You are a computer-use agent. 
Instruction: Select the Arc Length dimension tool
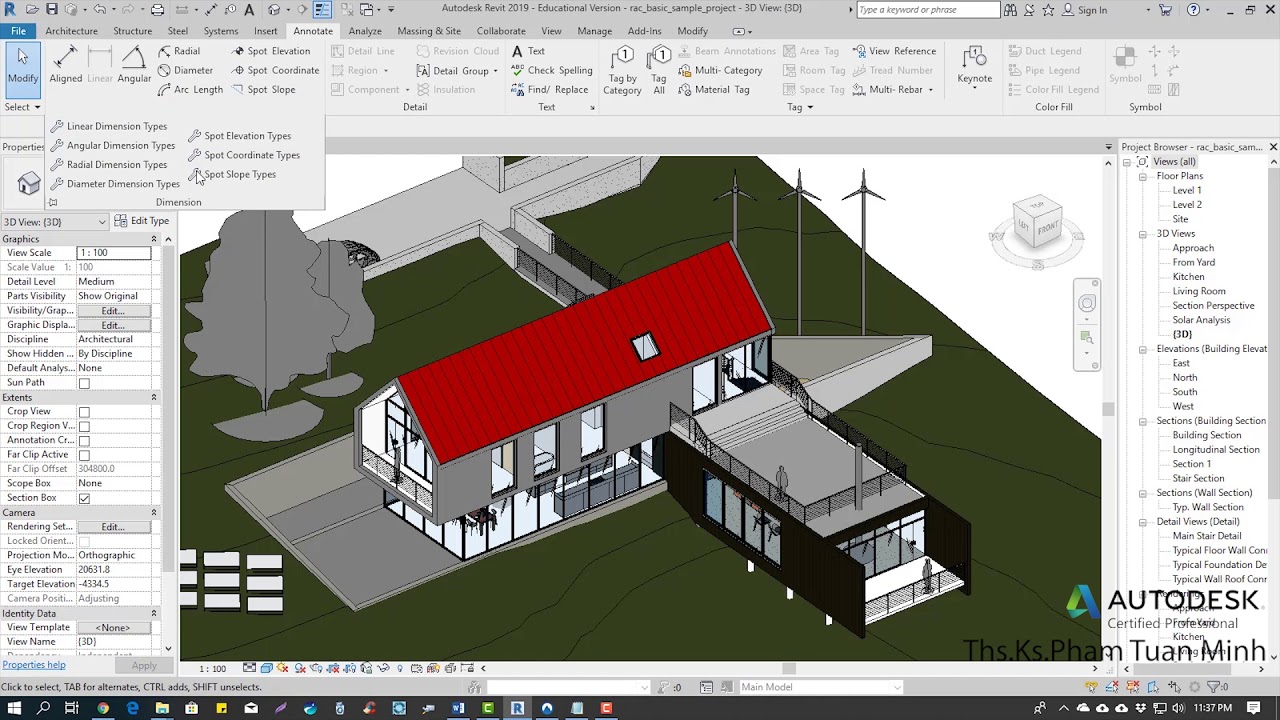point(190,89)
